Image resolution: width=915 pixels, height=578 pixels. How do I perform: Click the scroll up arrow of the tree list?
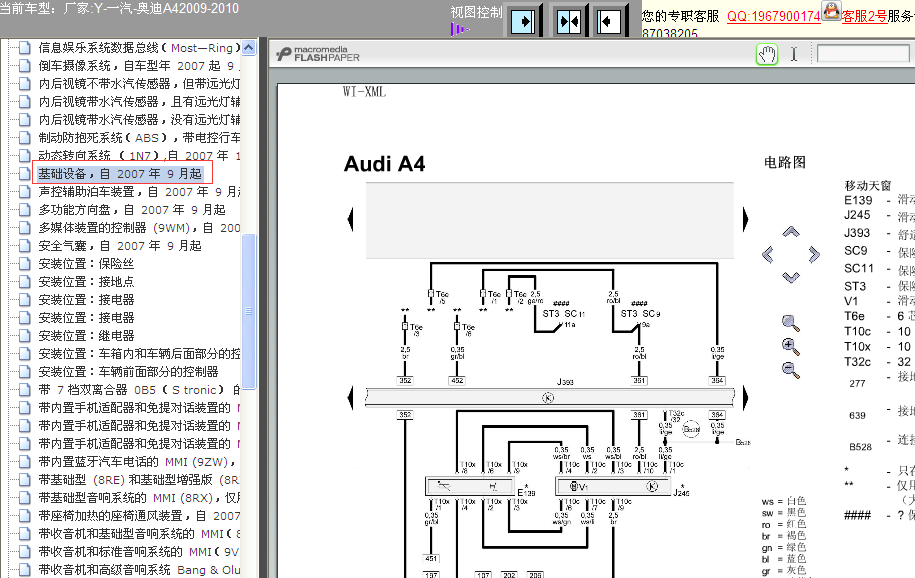coord(249,47)
